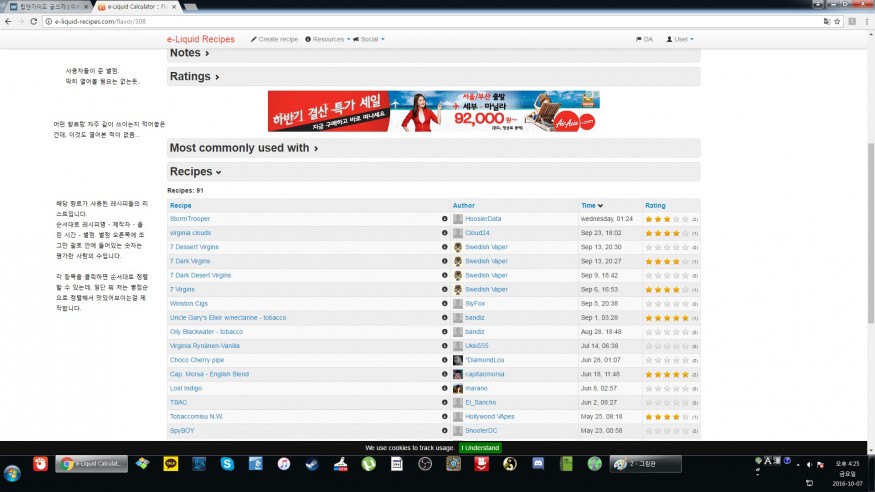Open Swedish Vaper avatar in 7 Virgins row
Image resolution: width=875 pixels, height=492 pixels.
[458, 289]
